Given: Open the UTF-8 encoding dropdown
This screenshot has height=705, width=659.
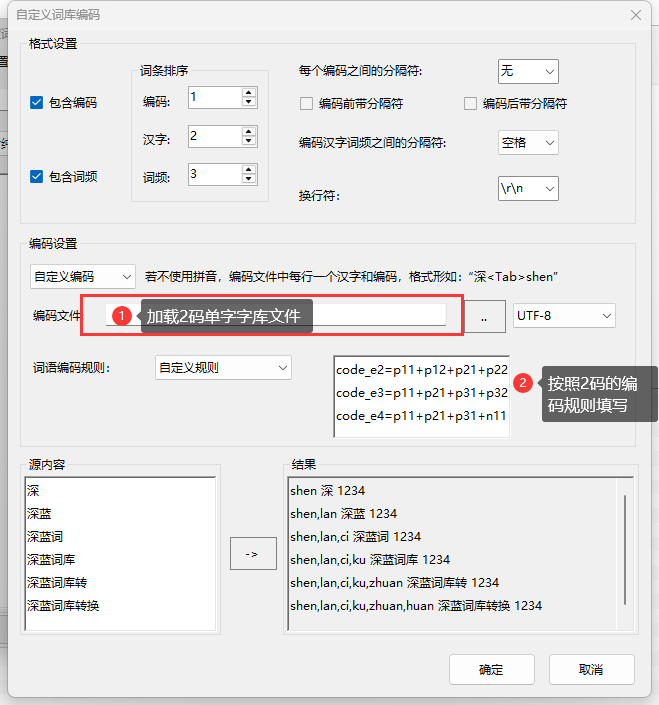Looking at the screenshot, I should [x=564, y=316].
